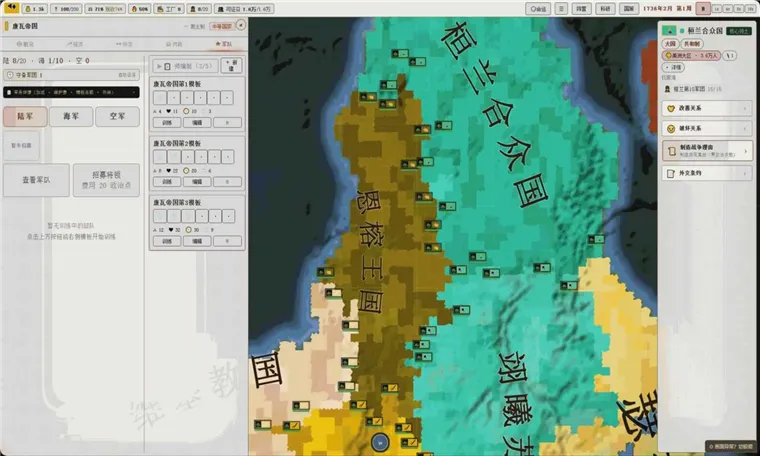The image size is (760, 456).
Task: Click the 画面异常 button at bottom right
Action: tap(731, 446)
